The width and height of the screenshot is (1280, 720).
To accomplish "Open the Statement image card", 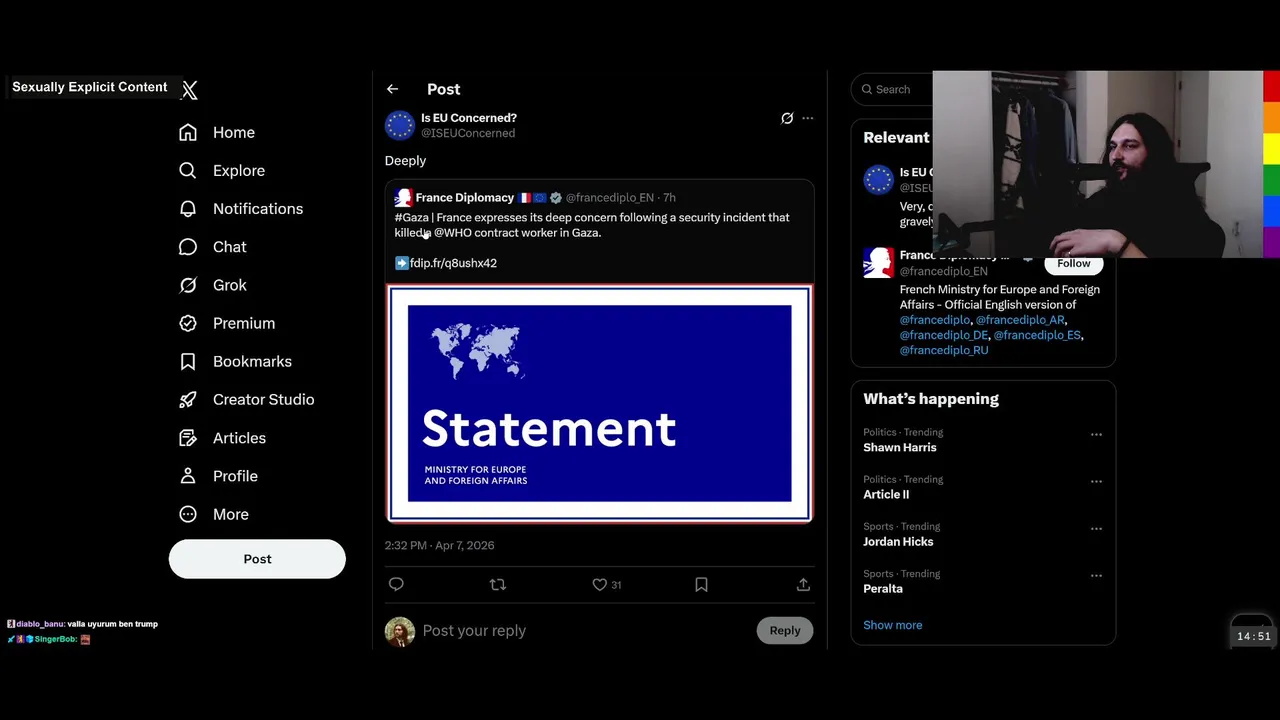I will coord(599,403).
